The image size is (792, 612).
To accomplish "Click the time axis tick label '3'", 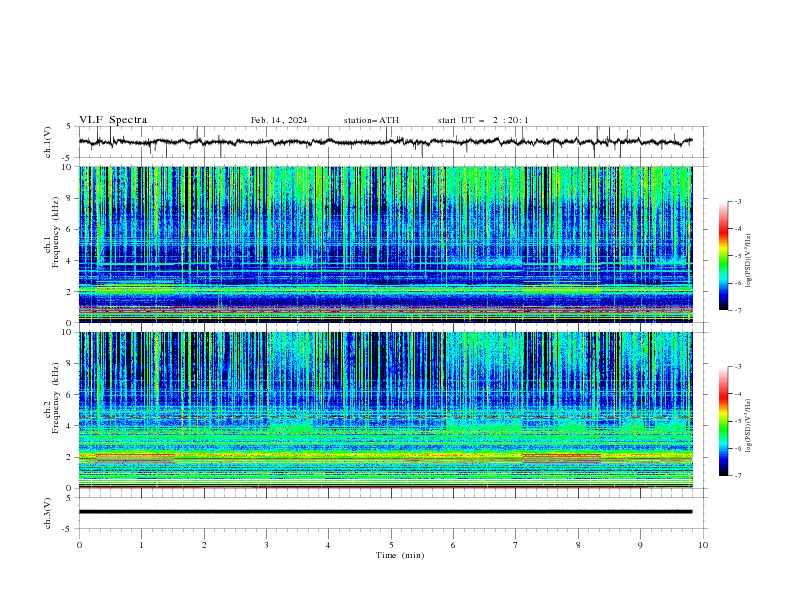I will pyautogui.click(x=266, y=545).
